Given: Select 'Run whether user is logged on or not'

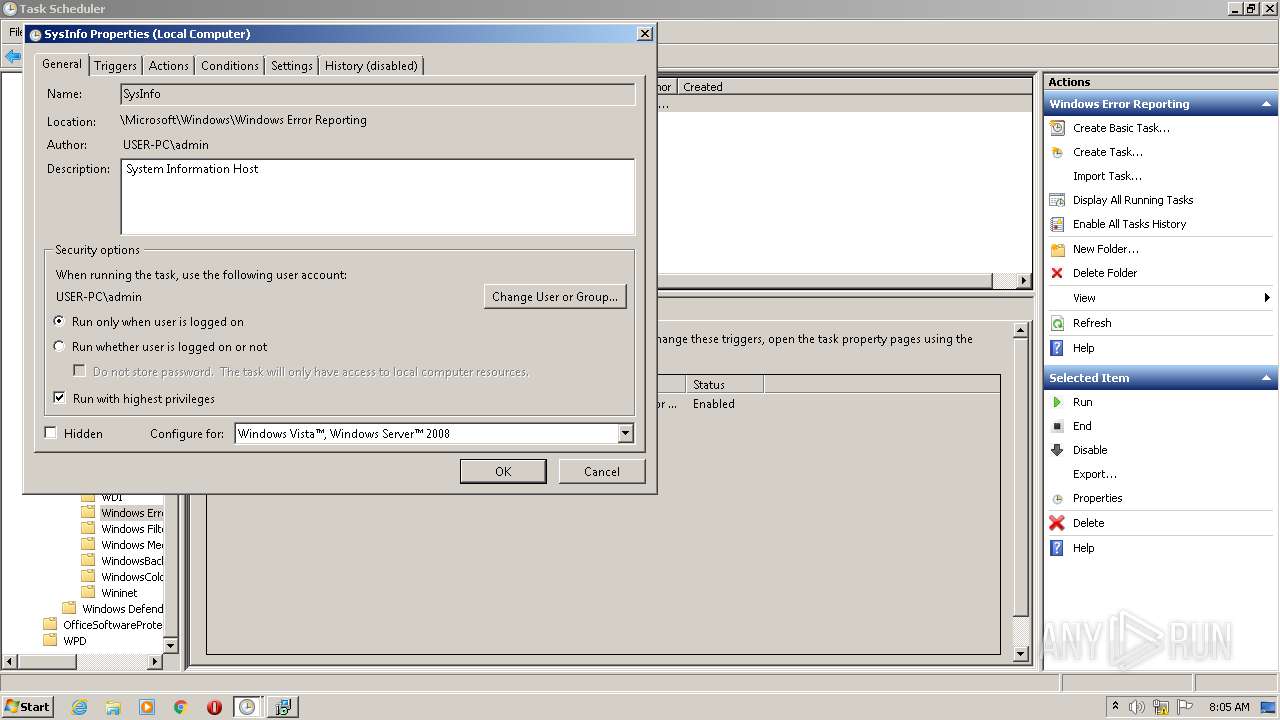Looking at the screenshot, I should 60,347.
